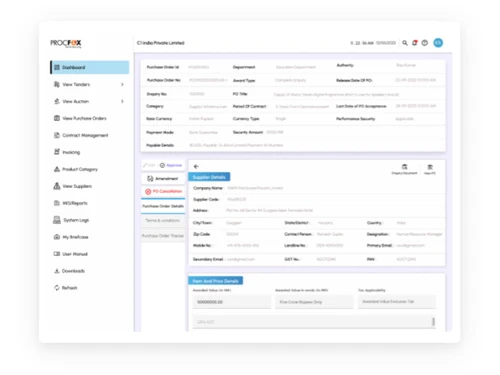Click the 'Release Date Of PO' label

coord(354,80)
